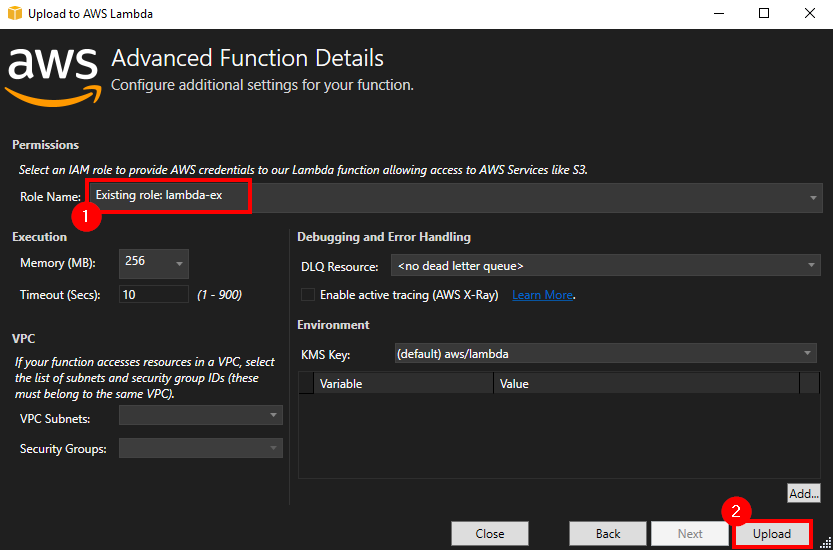Viewport: 833px width, 550px height.
Task: Open the DLQ Resource dropdown
Action: coord(606,266)
